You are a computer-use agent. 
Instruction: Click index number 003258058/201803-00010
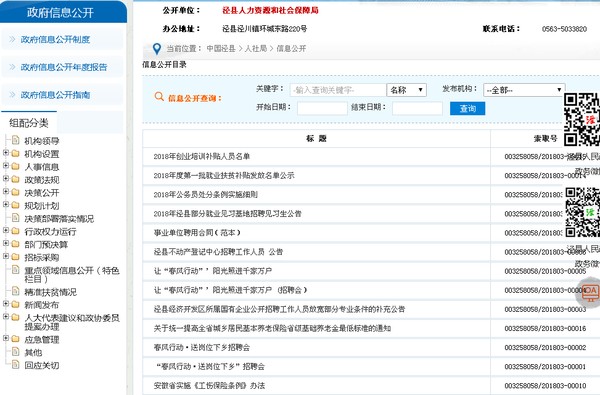[x=545, y=386]
